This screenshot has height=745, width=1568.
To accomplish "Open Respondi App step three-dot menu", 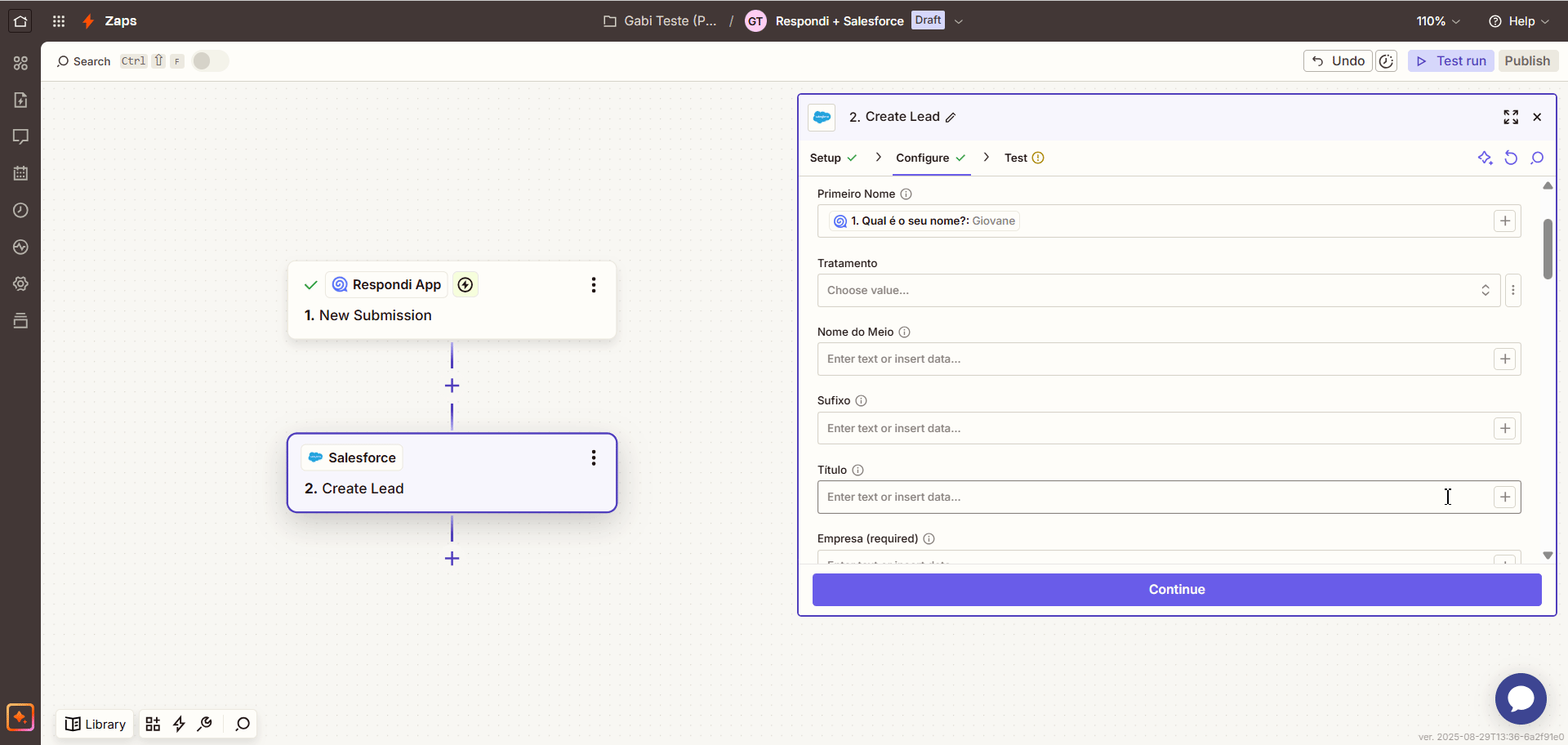I will click(x=594, y=284).
